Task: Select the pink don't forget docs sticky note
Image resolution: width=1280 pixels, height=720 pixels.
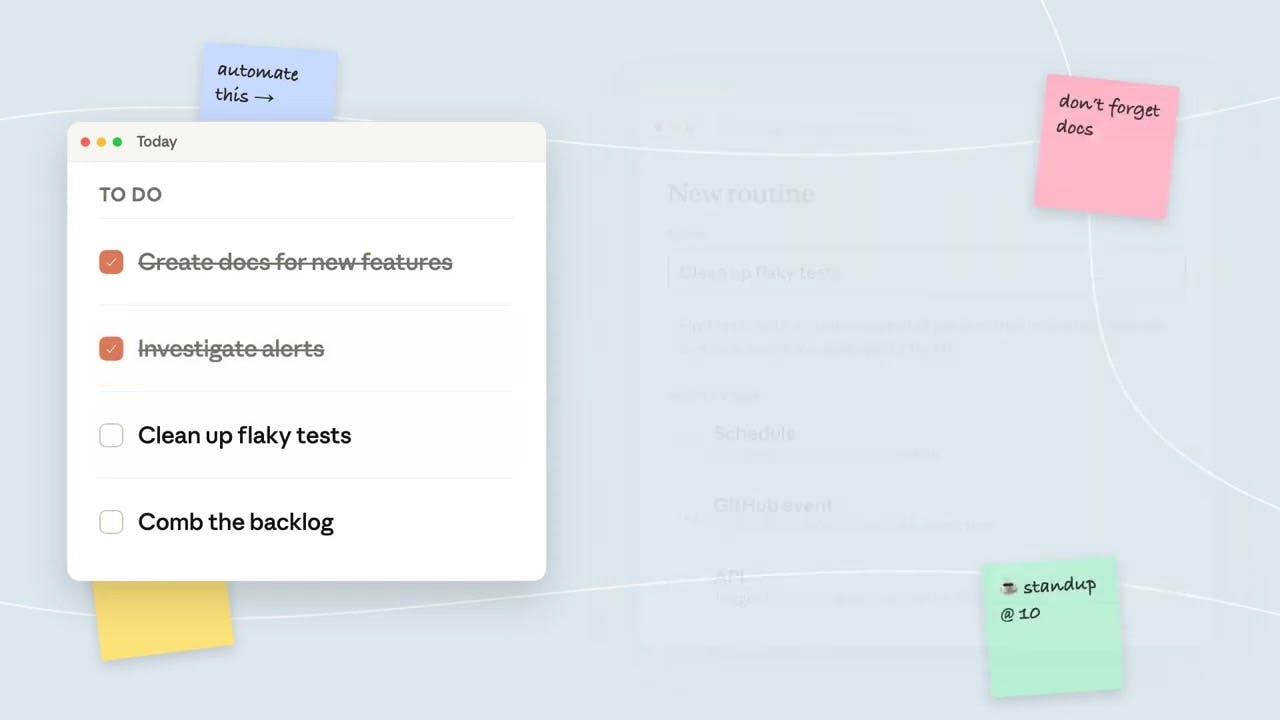Action: [x=1107, y=146]
